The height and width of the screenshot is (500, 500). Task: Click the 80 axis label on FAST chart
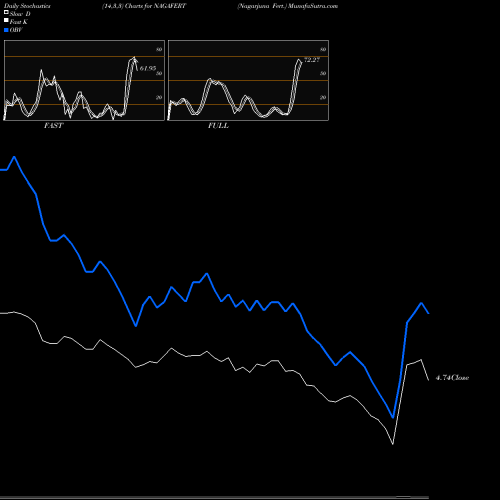159,49
